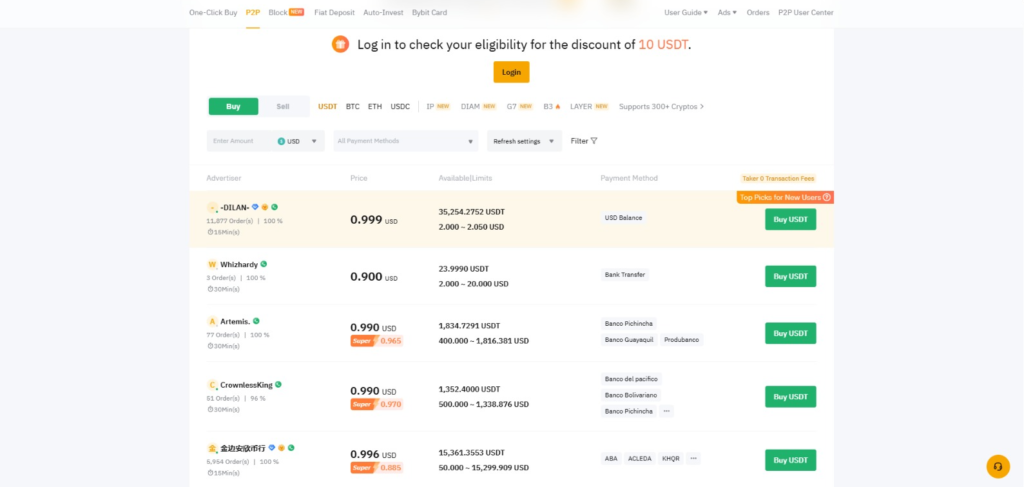Switch to Buy mode

point(233,106)
